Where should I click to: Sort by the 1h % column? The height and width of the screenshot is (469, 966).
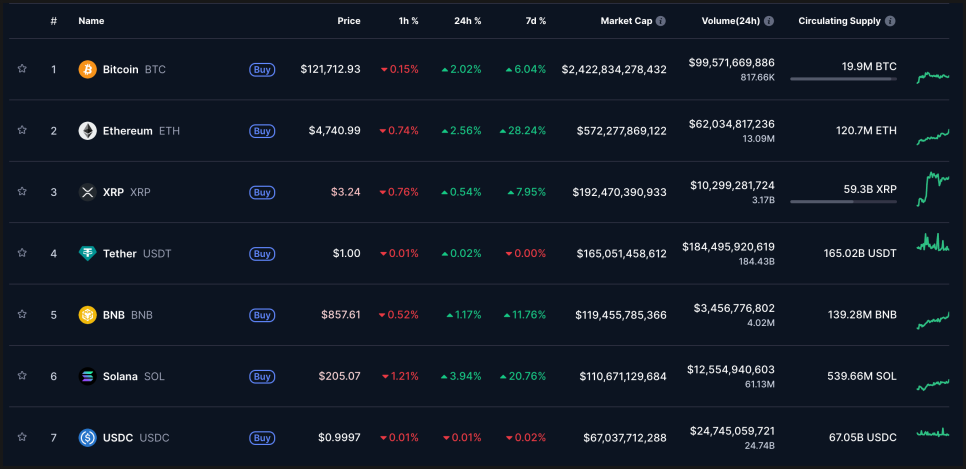[408, 21]
